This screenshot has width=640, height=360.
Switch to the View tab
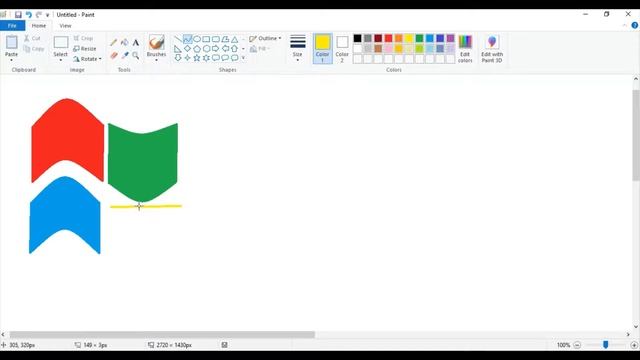coord(65,26)
